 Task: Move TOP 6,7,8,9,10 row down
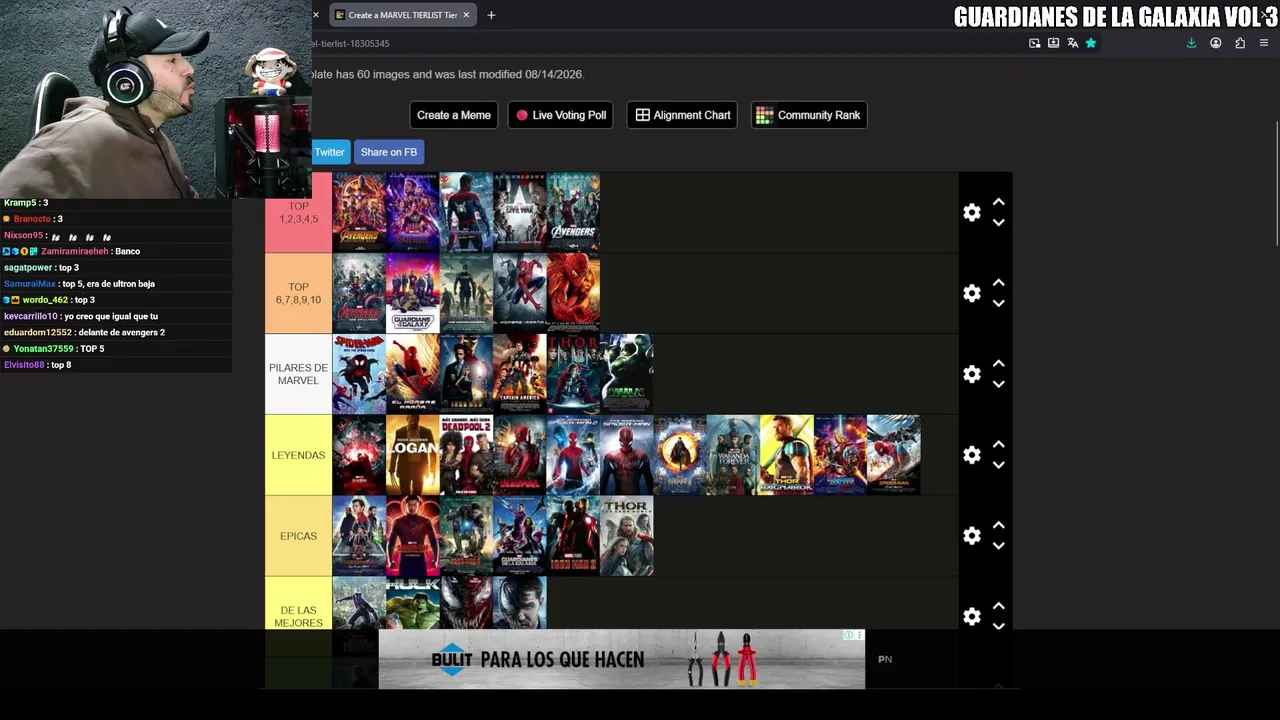point(998,304)
